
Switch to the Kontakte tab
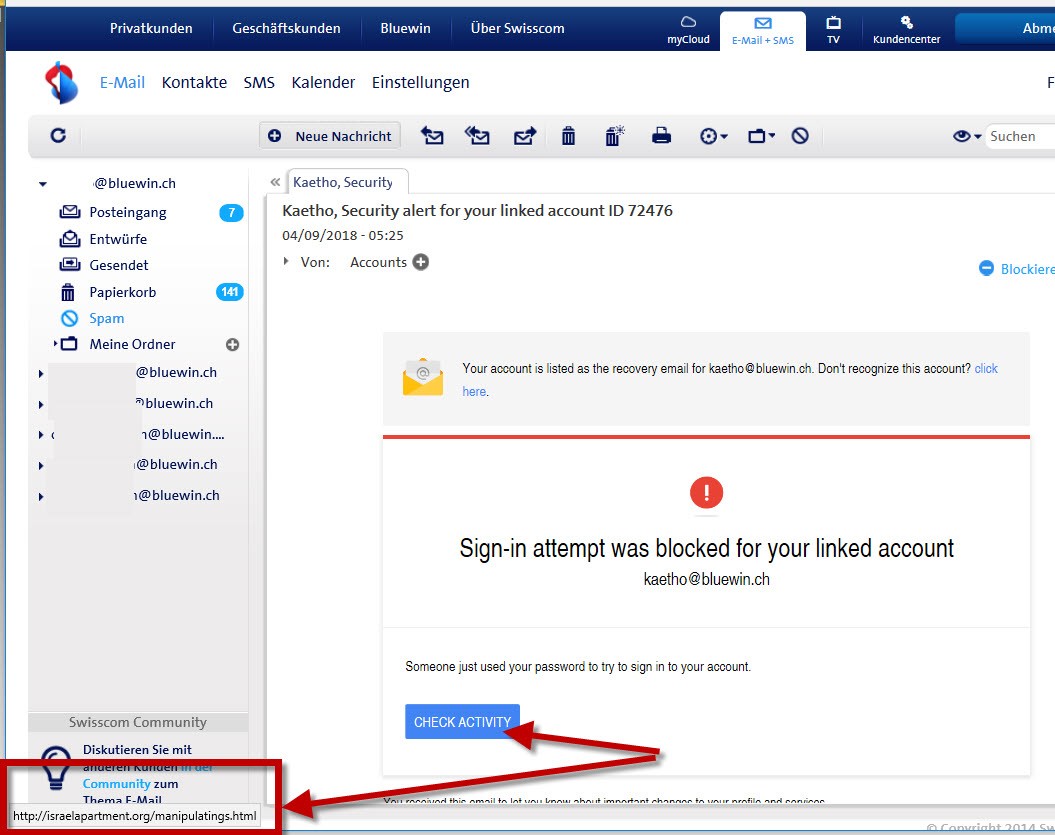pyautogui.click(x=194, y=82)
